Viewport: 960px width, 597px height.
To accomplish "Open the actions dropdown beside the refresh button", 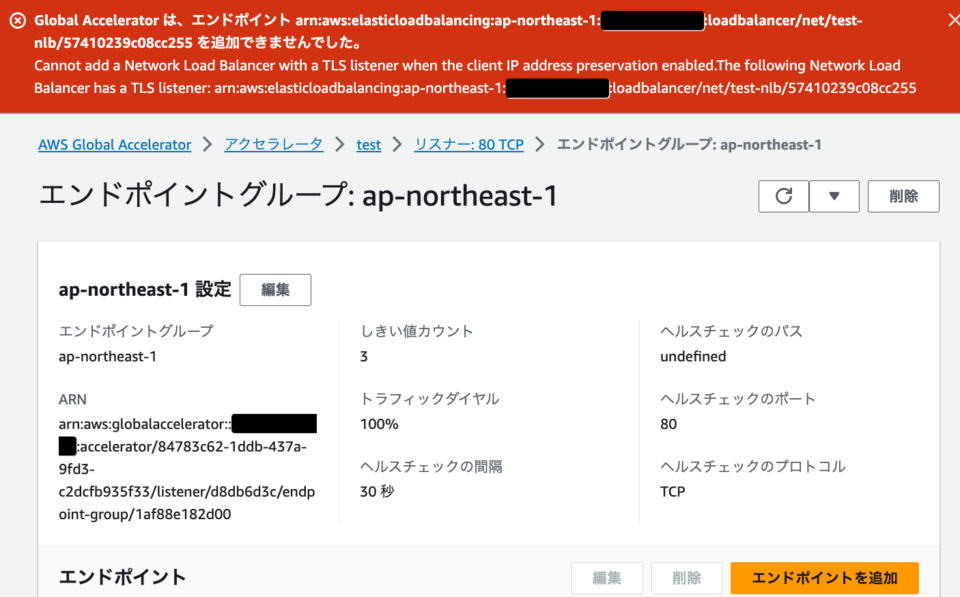I will (835, 196).
